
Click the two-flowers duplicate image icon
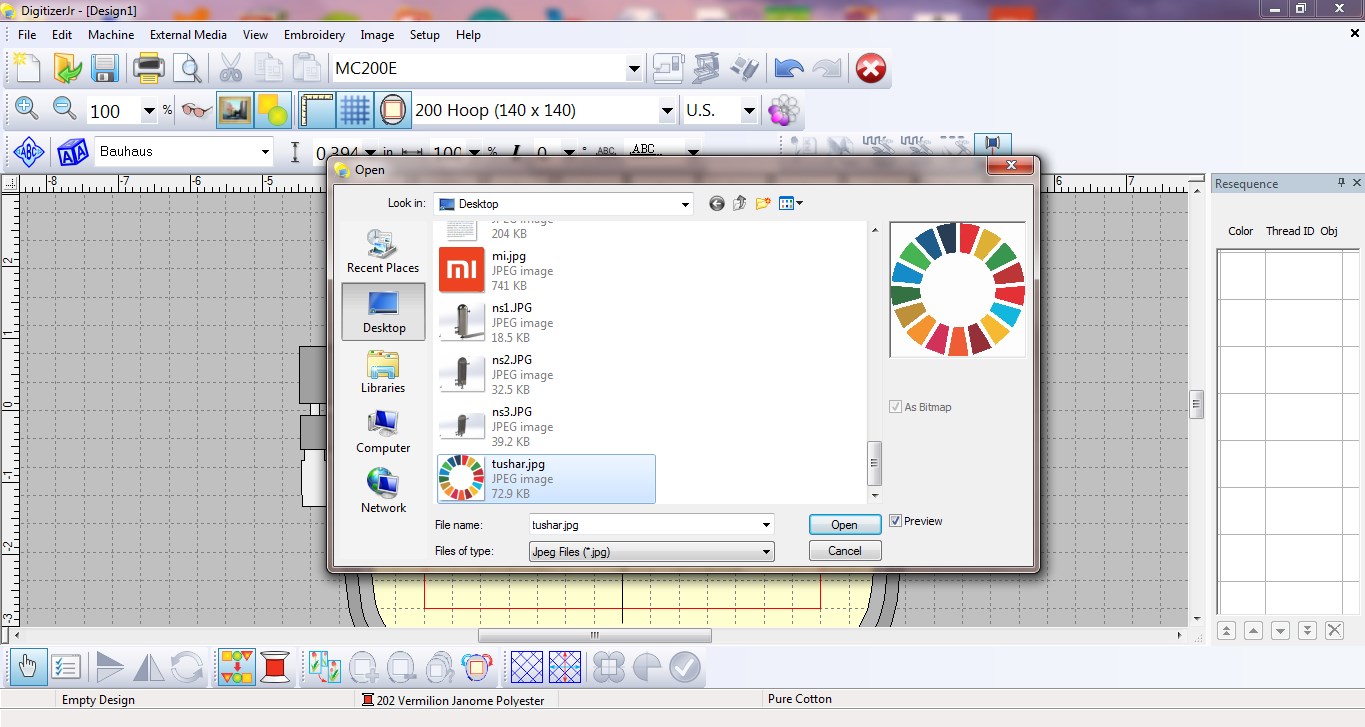click(326, 666)
